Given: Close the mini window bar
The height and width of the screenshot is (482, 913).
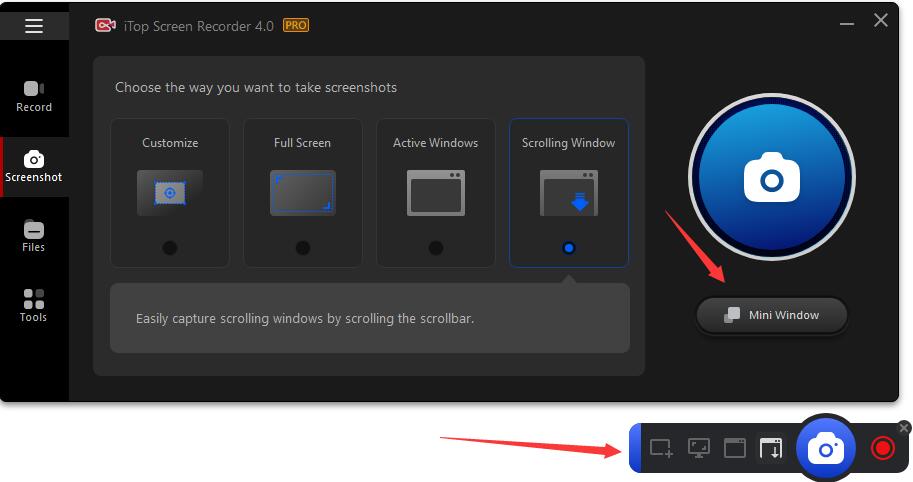Looking at the screenshot, I should (904, 428).
